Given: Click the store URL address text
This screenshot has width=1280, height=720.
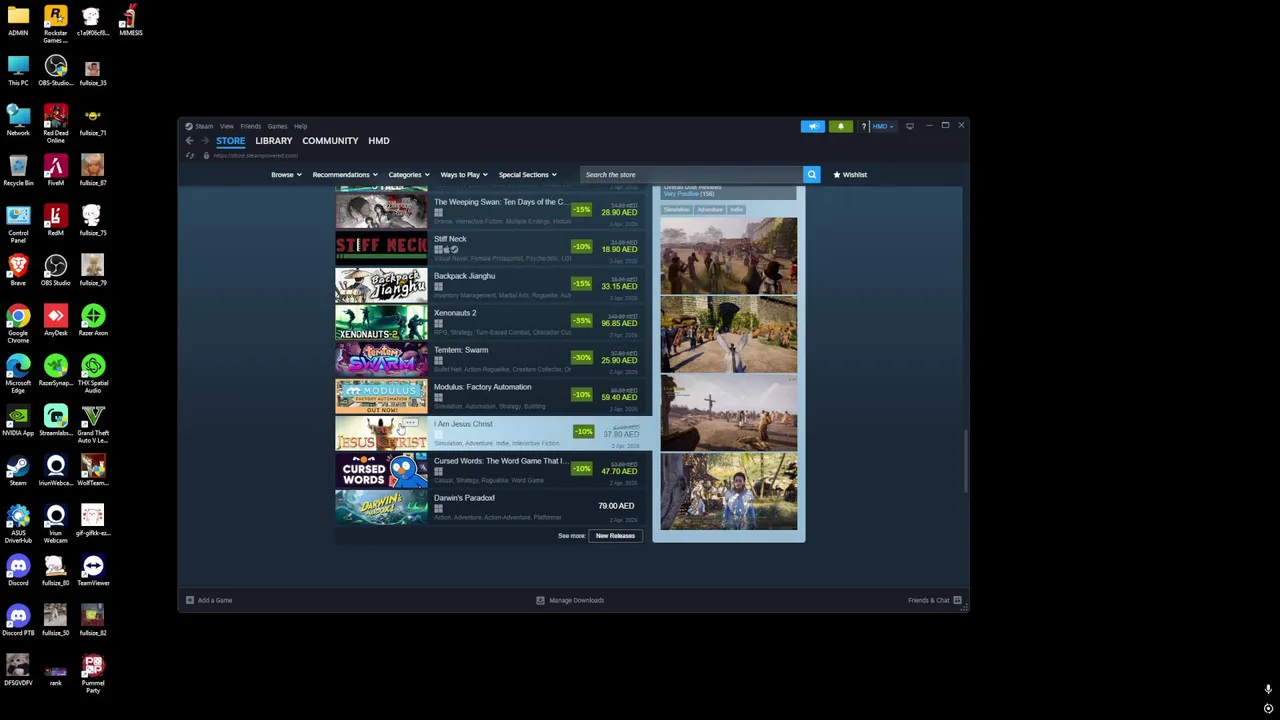Looking at the screenshot, I should [255, 156].
